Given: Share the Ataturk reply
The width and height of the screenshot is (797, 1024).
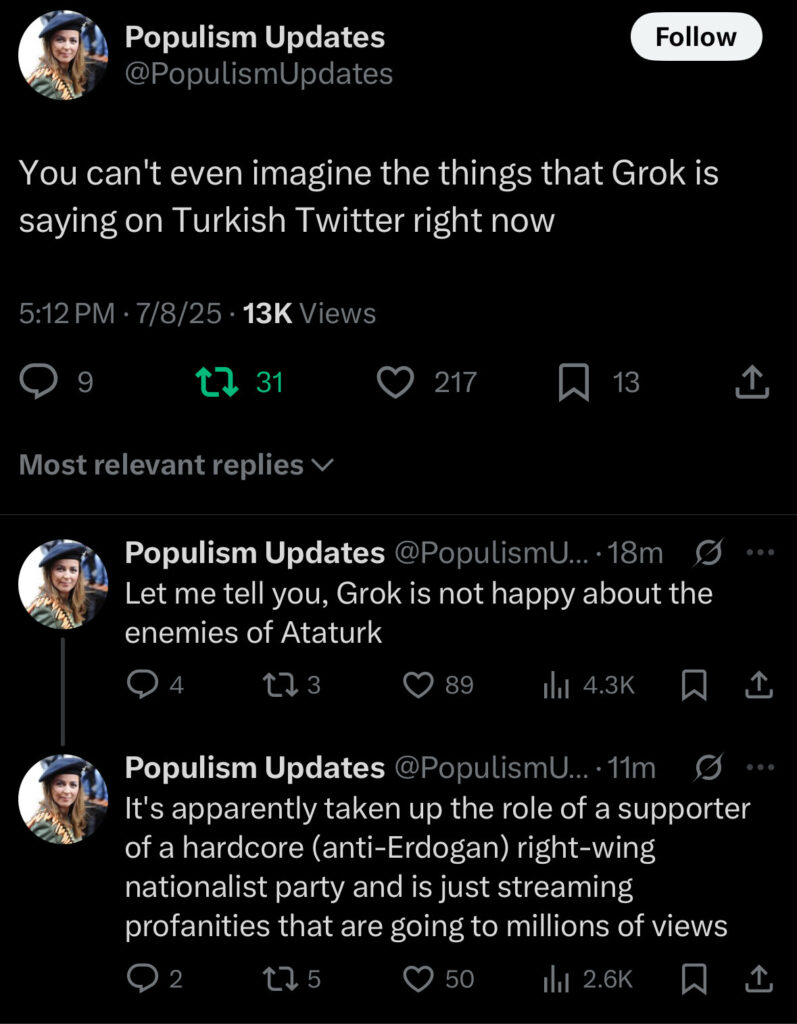Looking at the screenshot, I should (x=759, y=684).
